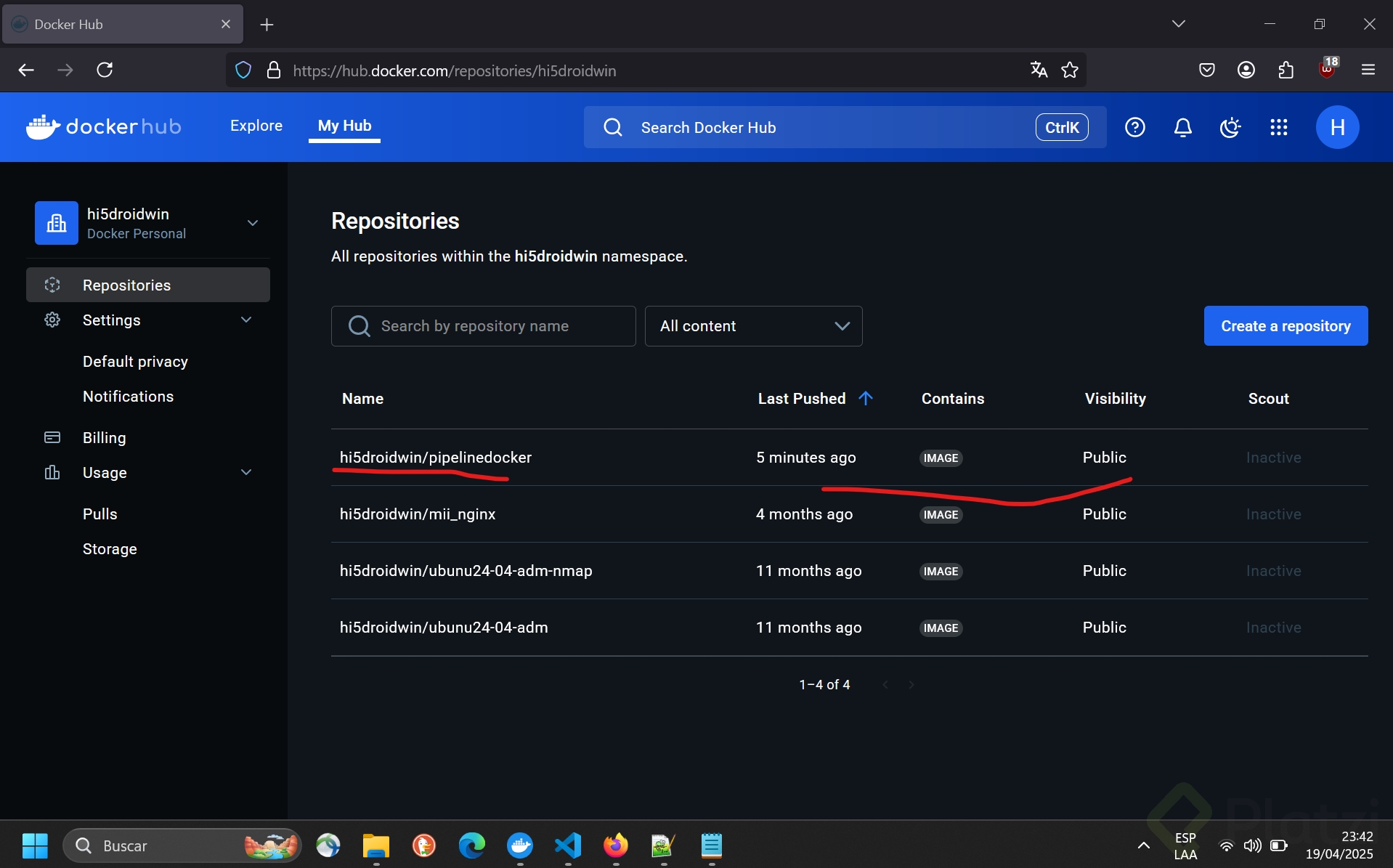Click the Last Pushed column header
The image size is (1393, 868).
(x=802, y=398)
